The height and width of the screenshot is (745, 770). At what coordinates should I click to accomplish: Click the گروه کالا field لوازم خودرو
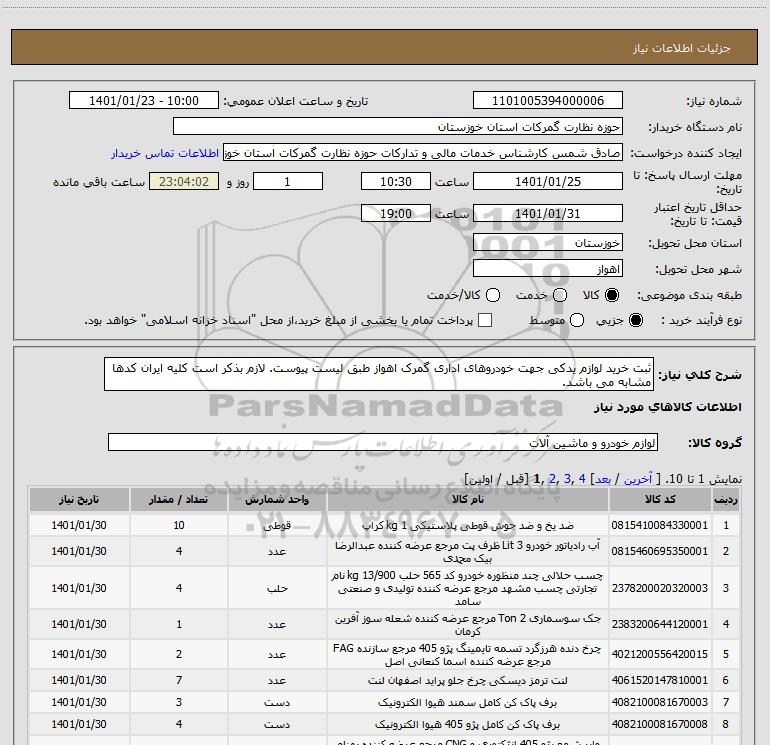point(383,442)
